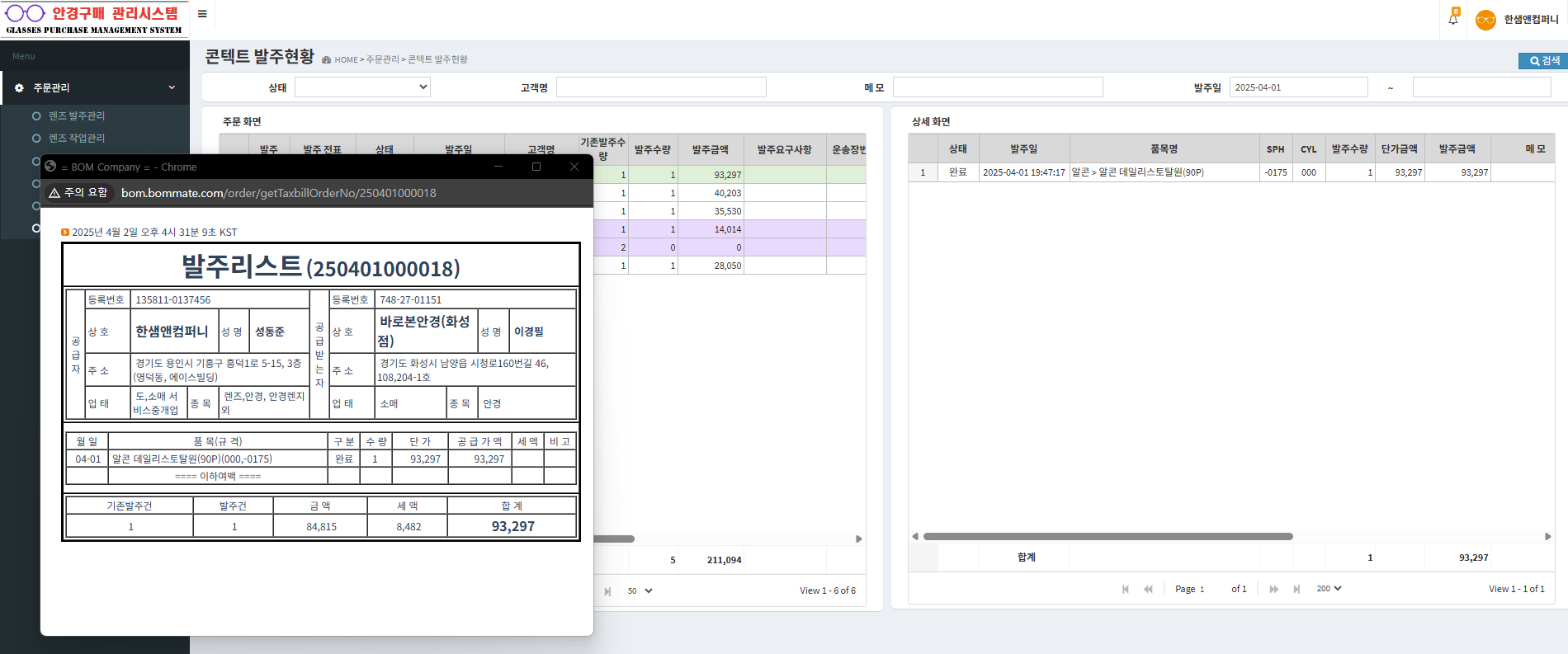Collapse the 주문관리 menu chevron
Viewport: 1568px width, 654px height.
(172, 87)
